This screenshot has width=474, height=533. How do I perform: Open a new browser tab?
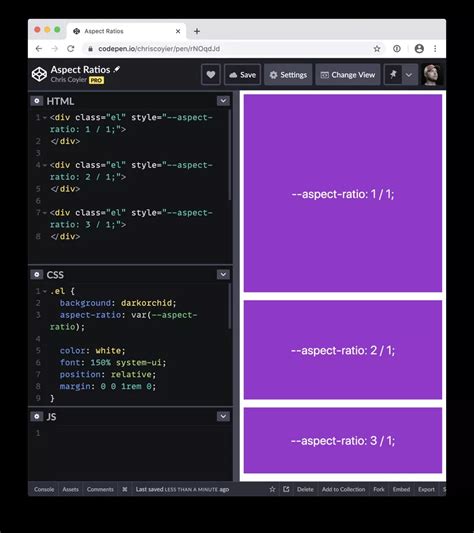point(197,31)
